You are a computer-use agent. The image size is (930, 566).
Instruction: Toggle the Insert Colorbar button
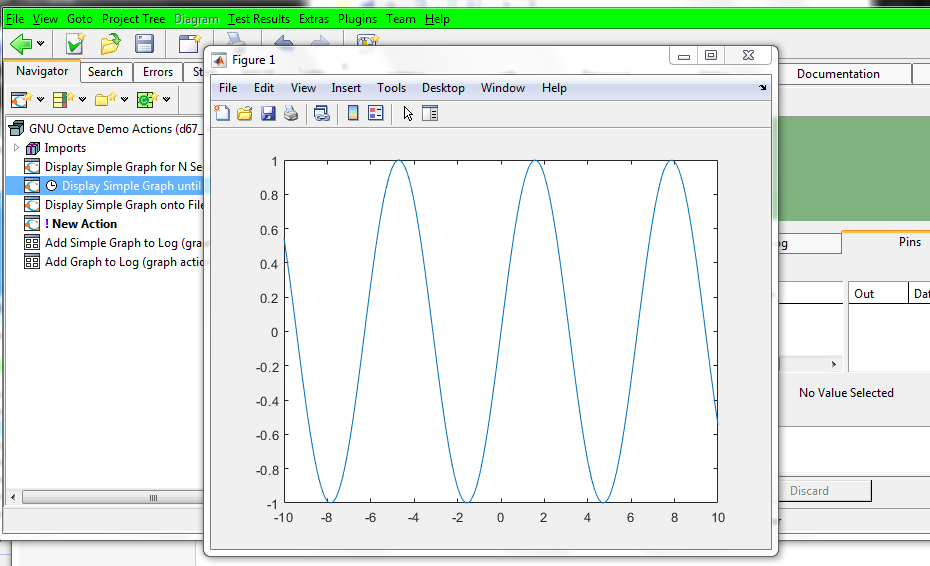click(x=353, y=114)
